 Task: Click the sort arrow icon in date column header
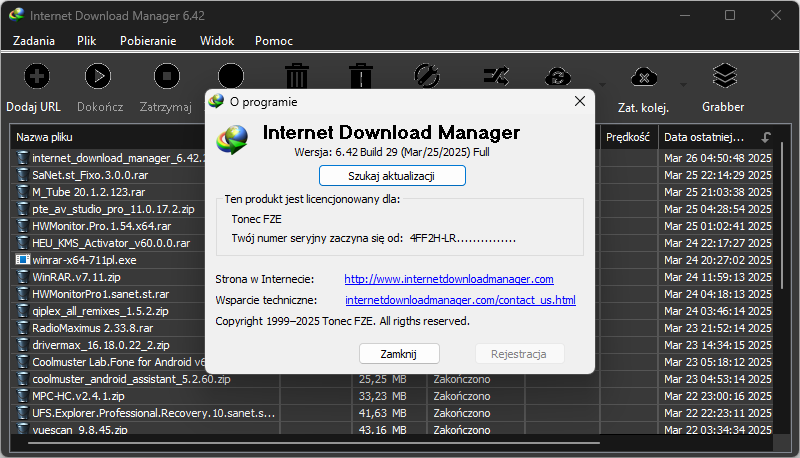pyautogui.click(x=766, y=137)
